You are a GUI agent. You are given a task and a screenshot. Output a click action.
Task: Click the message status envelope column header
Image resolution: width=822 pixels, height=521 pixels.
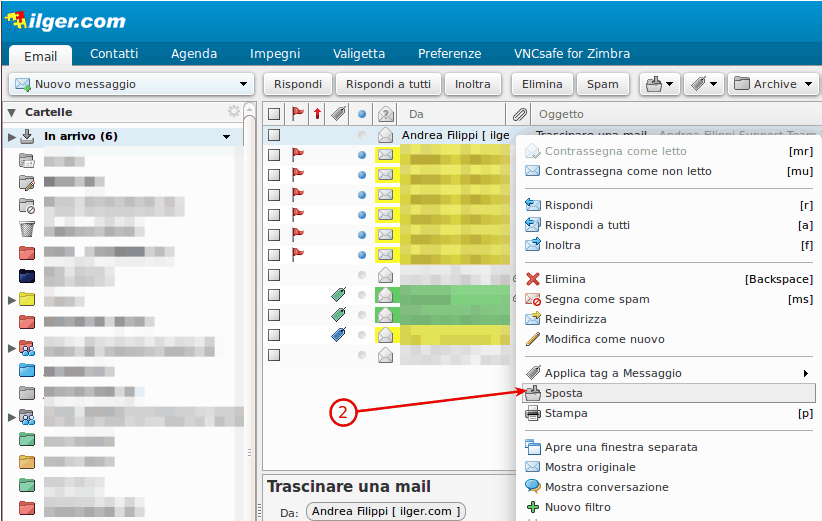tap(385, 114)
